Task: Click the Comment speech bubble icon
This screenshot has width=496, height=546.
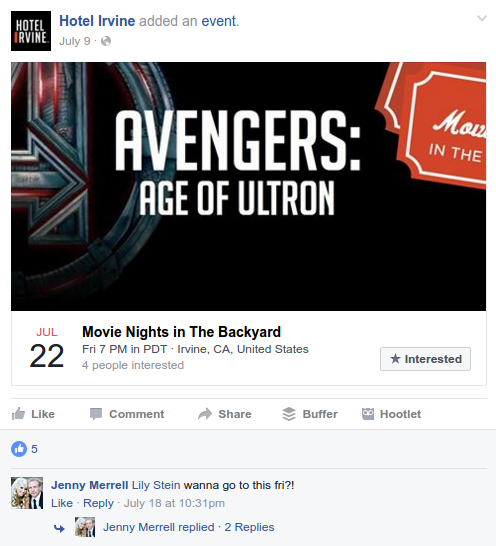Action: click(96, 414)
